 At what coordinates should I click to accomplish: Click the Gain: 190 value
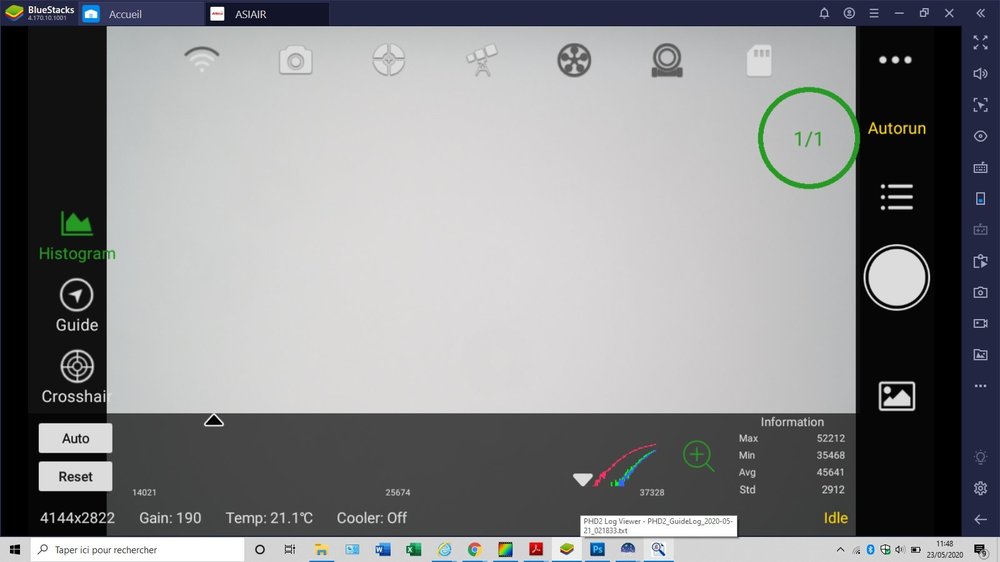pos(170,518)
